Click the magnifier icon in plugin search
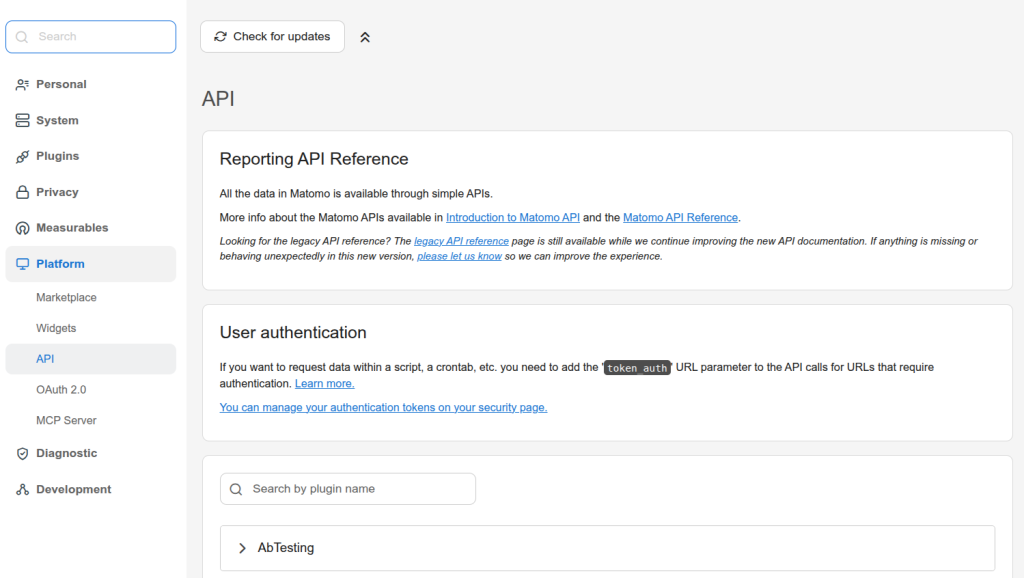 [236, 489]
